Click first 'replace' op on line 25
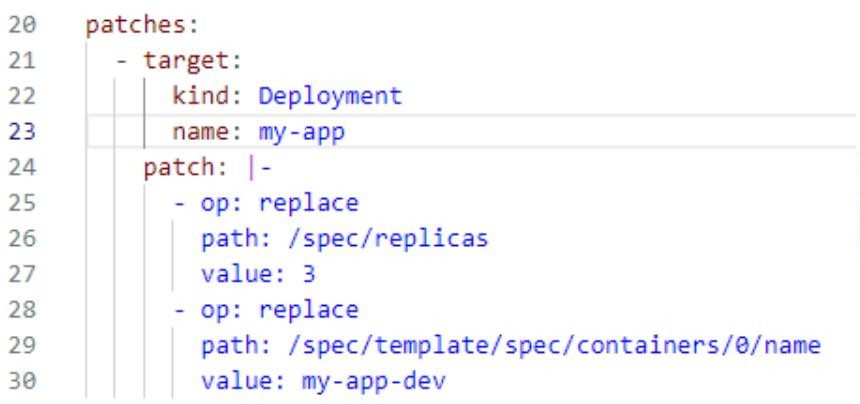The width and height of the screenshot is (860, 404). pyautogui.click(x=309, y=204)
